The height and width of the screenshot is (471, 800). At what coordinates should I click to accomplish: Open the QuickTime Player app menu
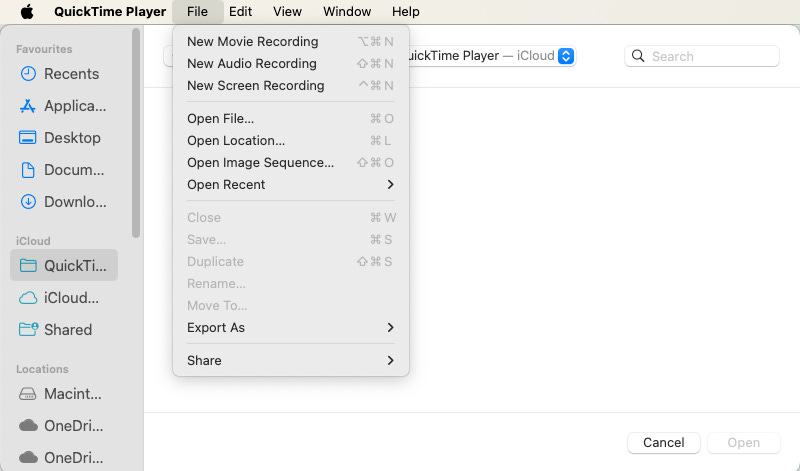(110, 11)
